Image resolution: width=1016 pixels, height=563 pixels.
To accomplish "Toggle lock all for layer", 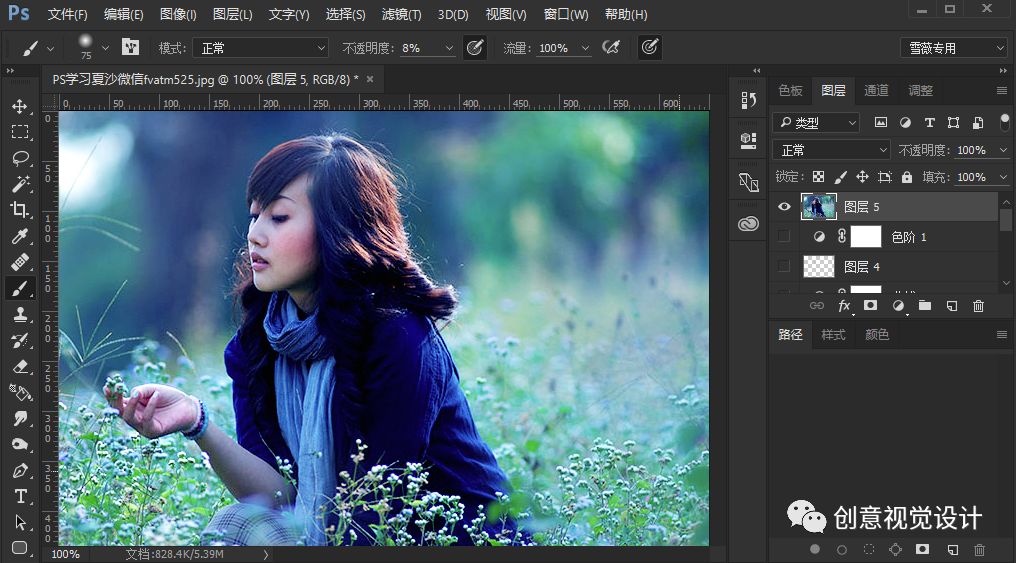I will tap(906, 177).
